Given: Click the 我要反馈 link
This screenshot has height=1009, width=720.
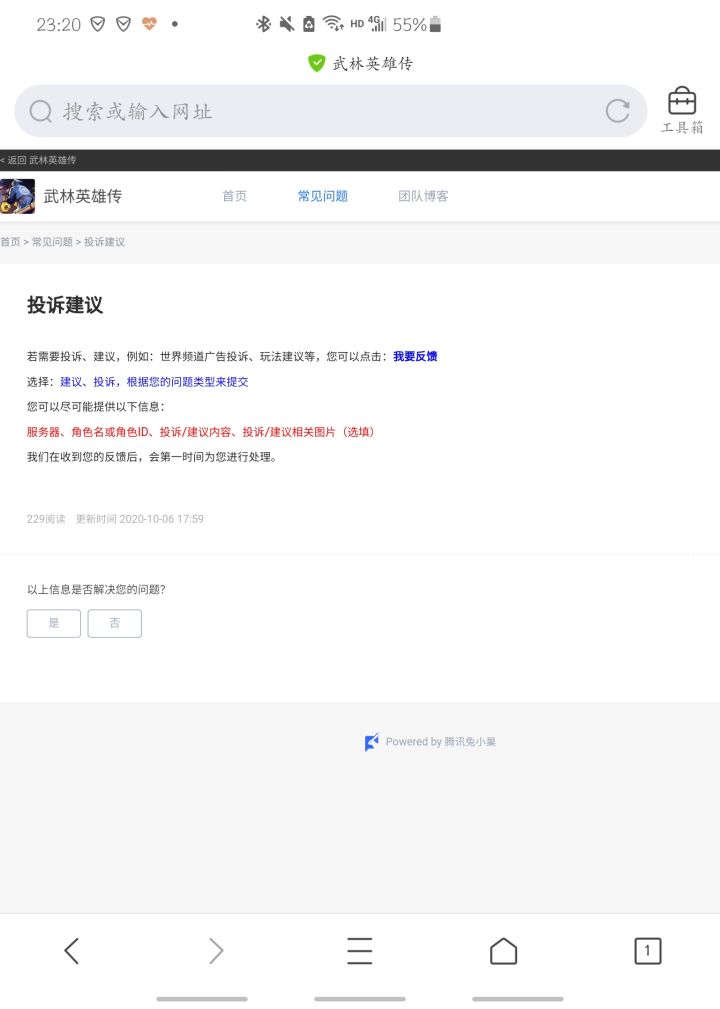Looking at the screenshot, I should [x=415, y=356].
